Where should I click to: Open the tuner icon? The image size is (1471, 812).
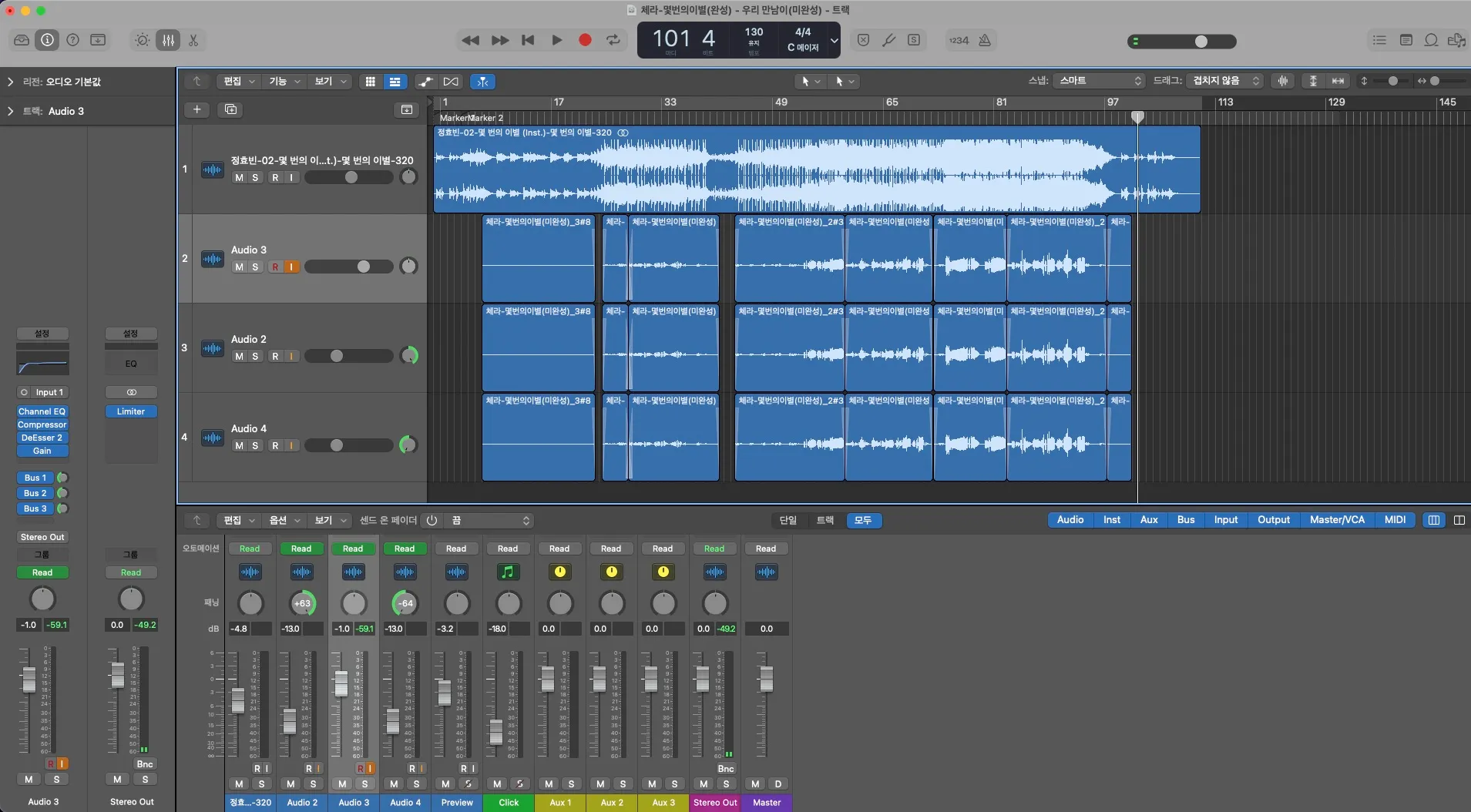pos(888,40)
